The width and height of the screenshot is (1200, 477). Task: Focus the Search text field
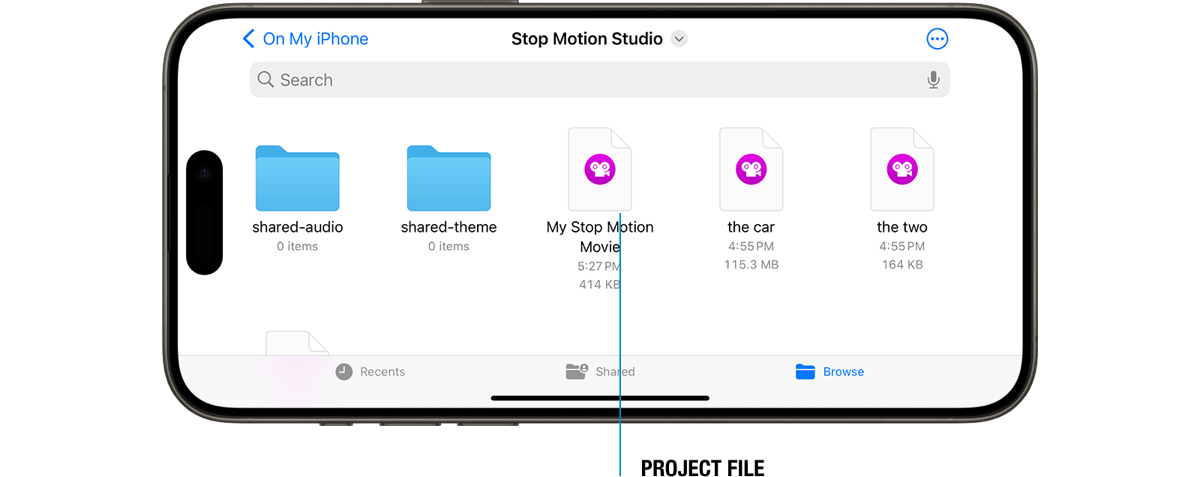click(600, 80)
